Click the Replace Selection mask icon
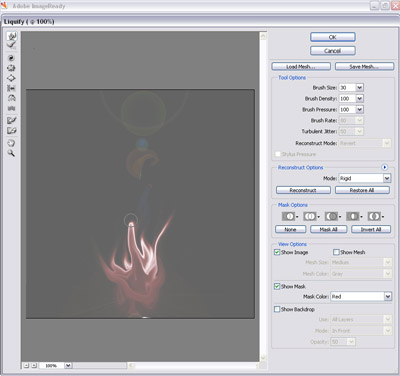 point(289,216)
